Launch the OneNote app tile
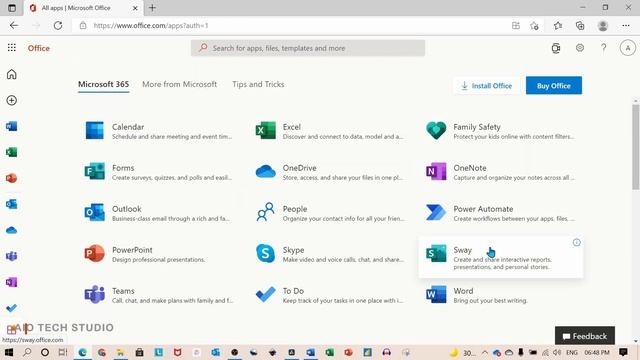The image size is (640, 360). coord(500,172)
